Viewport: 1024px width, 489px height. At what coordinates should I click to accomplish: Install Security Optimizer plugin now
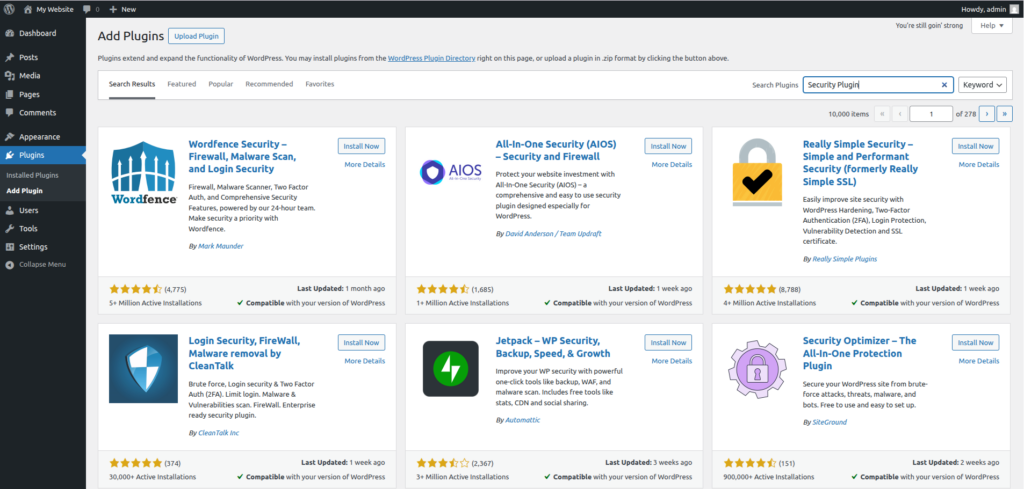[x=976, y=343]
